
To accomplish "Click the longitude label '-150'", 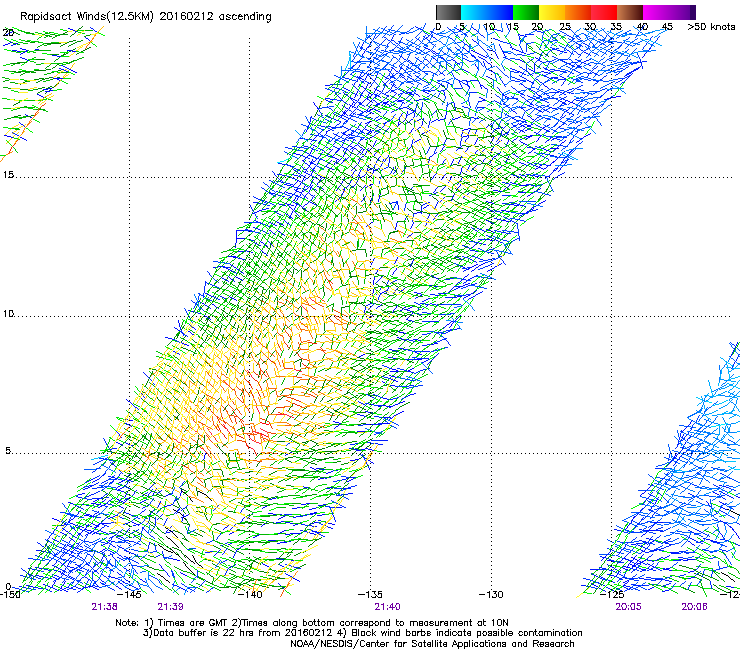I will coord(10,594).
